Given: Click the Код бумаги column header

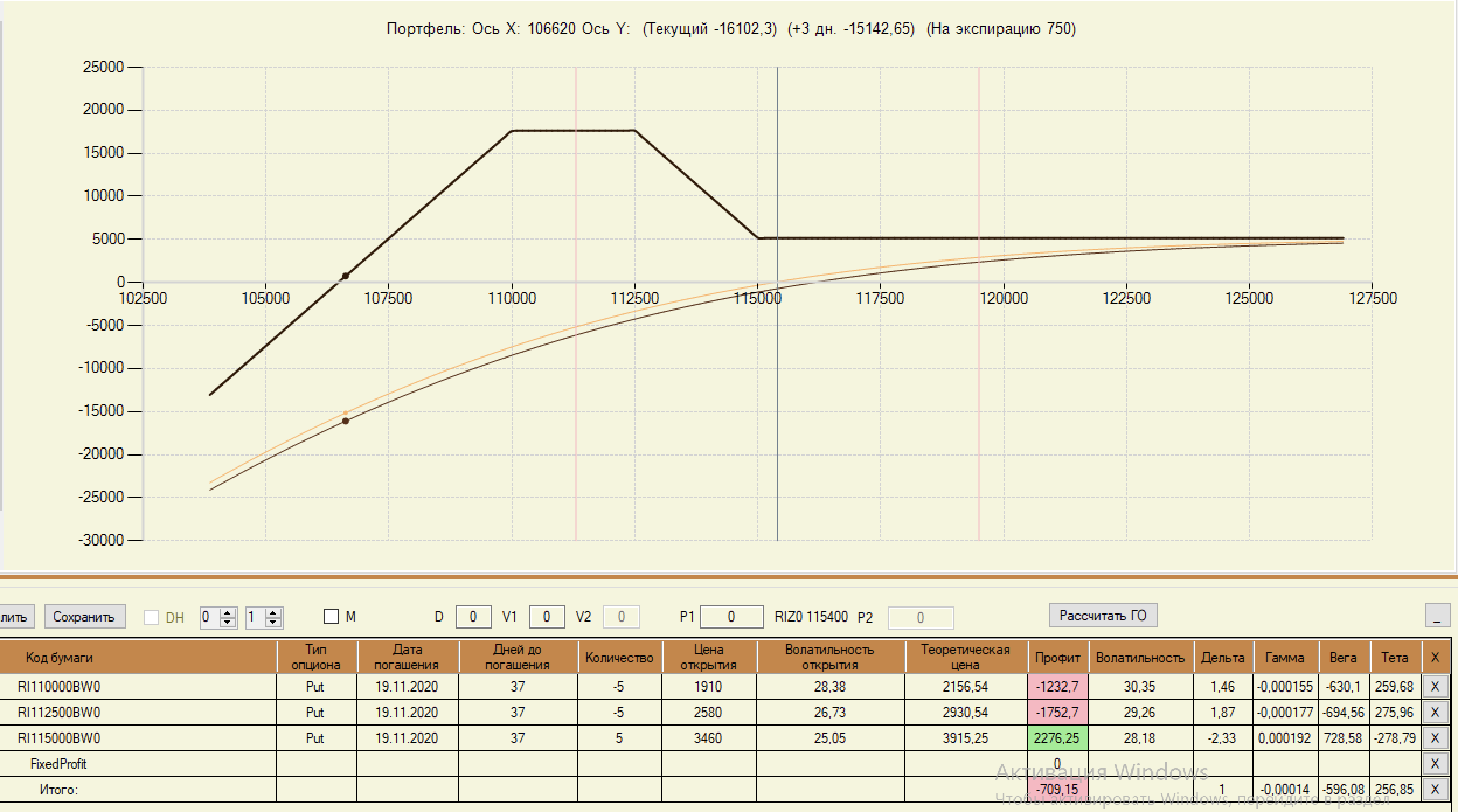Looking at the screenshot, I should pyautogui.click(x=59, y=658).
